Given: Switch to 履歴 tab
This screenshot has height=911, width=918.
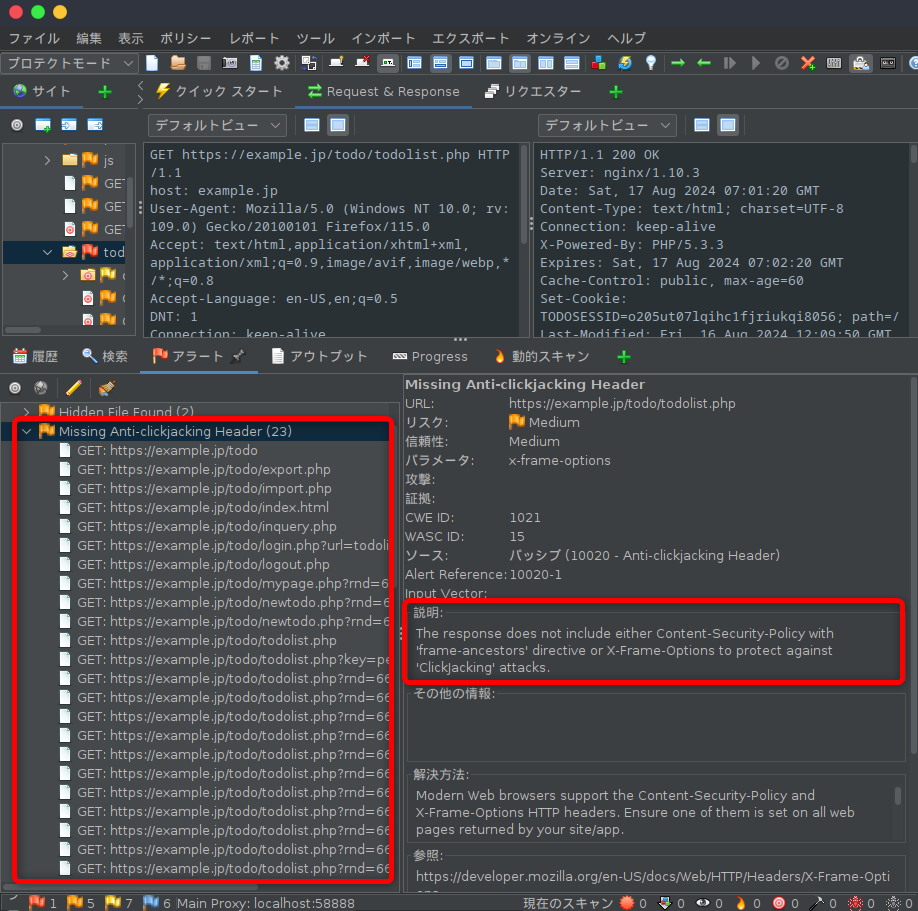Looking at the screenshot, I should tap(36, 356).
